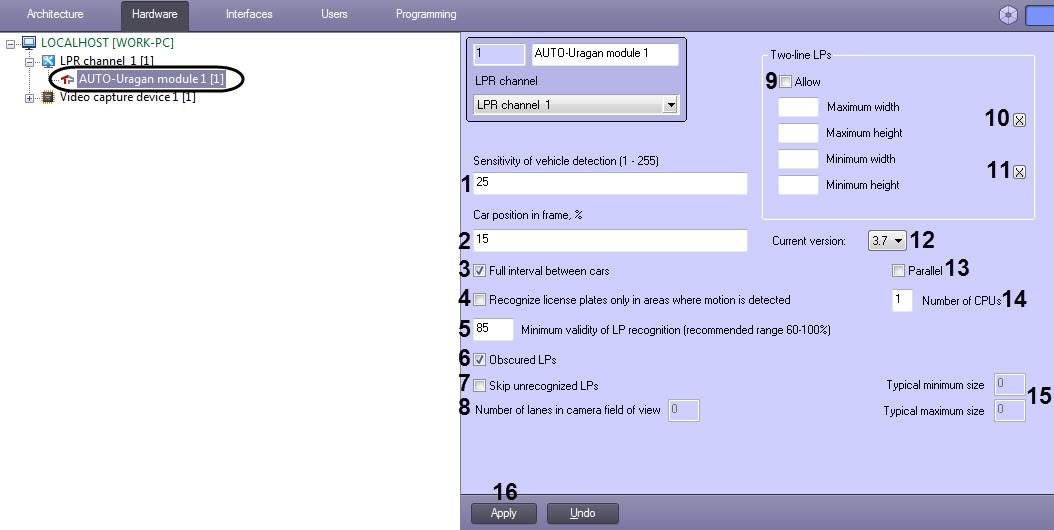This screenshot has height=530, width=1054.
Task: Open the Programming tab
Action: tap(425, 14)
